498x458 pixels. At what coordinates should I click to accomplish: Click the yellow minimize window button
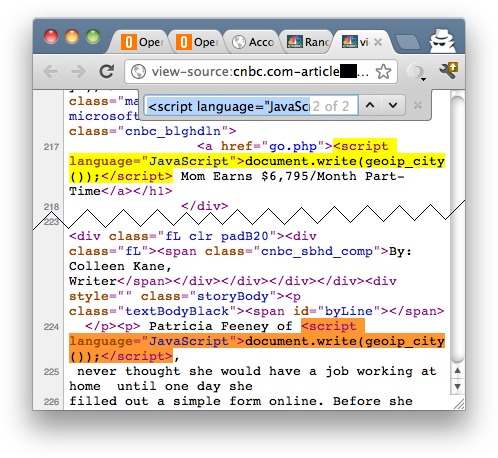click(x=72, y=36)
